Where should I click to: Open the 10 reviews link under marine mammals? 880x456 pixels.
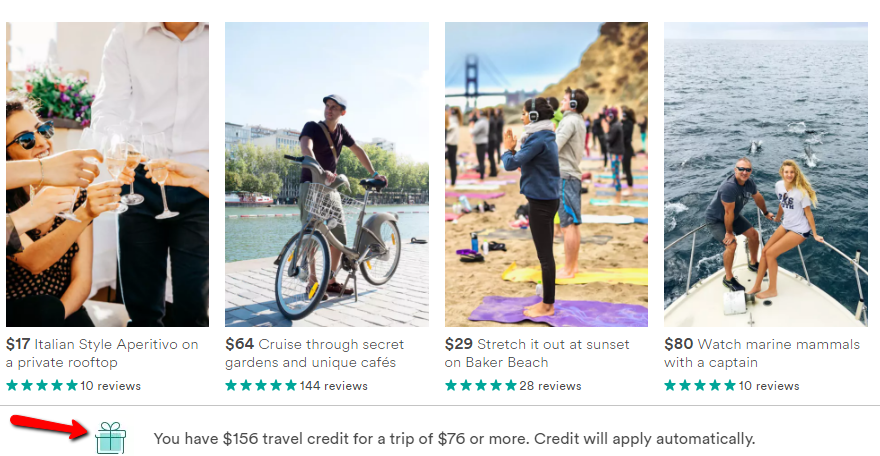pos(768,386)
